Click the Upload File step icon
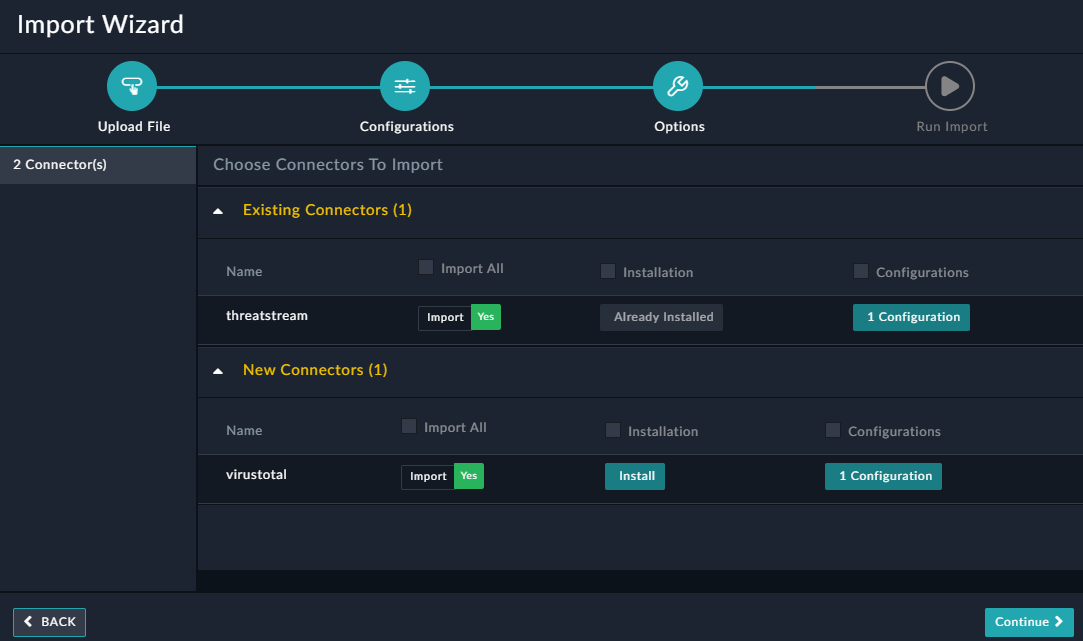1083x641 pixels. (131, 86)
